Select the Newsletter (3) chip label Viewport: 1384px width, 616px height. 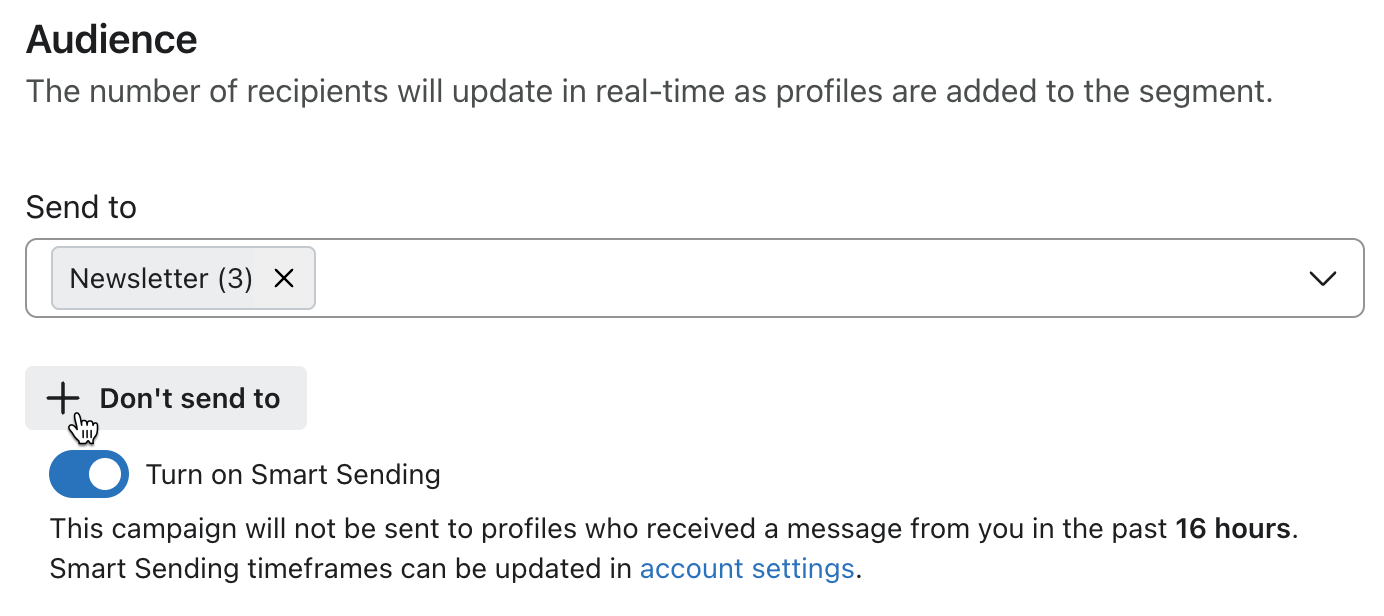pyautogui.click(x=160, y=279)
